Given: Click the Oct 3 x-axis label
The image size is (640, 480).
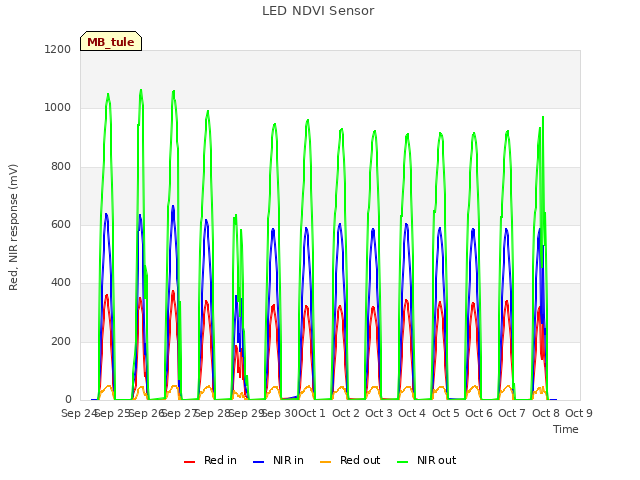Looking at the screenshot, I should pyautogui.click(x=379, y=413).
